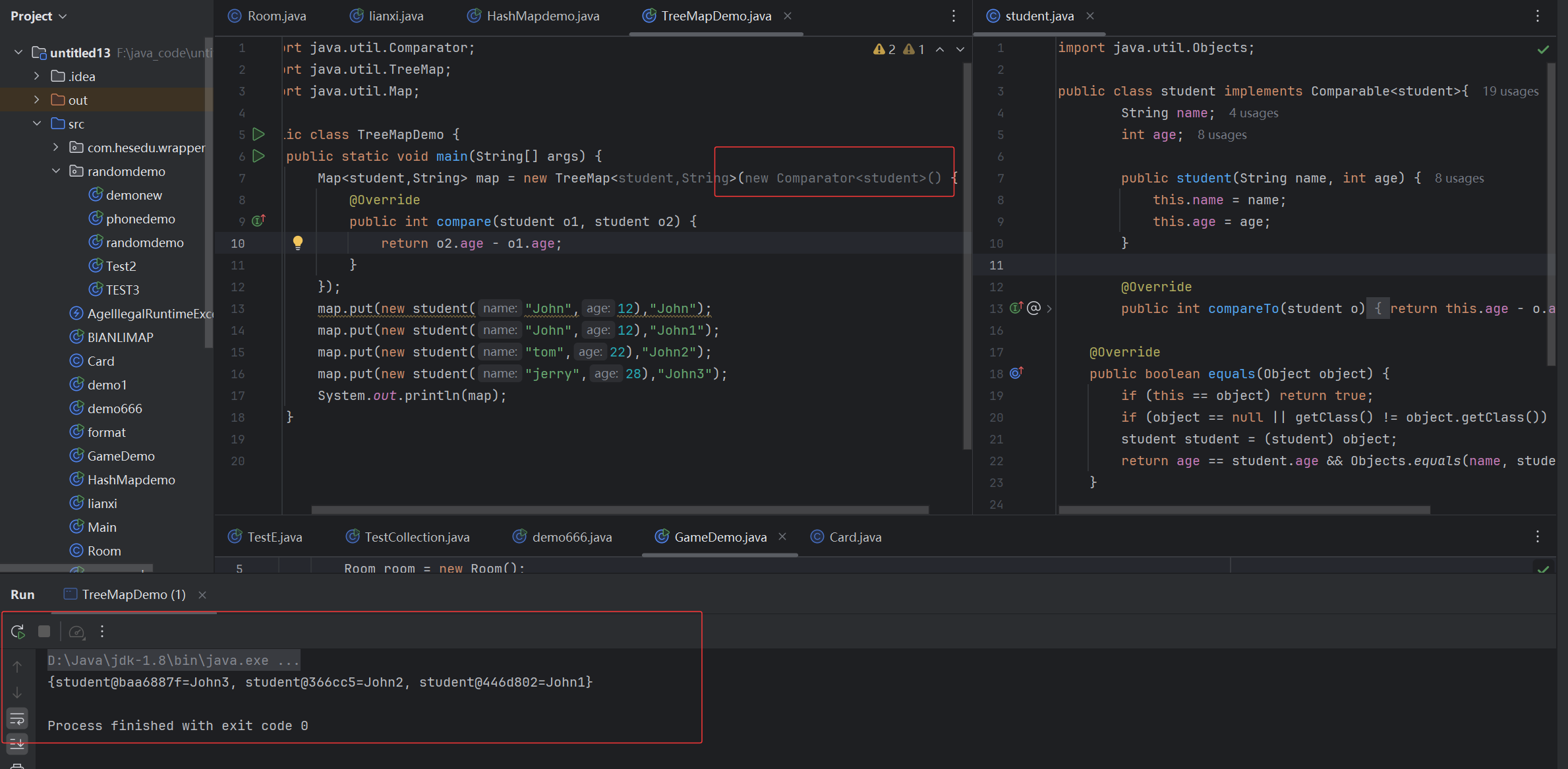Expand the out folder

pos(37,100)
